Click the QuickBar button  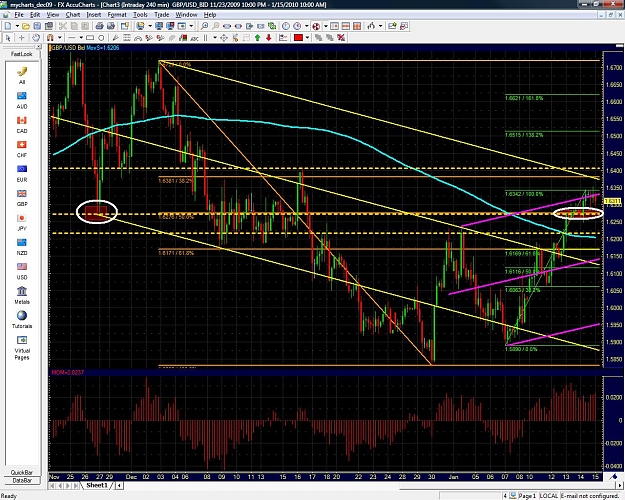(x=22, y=472)
